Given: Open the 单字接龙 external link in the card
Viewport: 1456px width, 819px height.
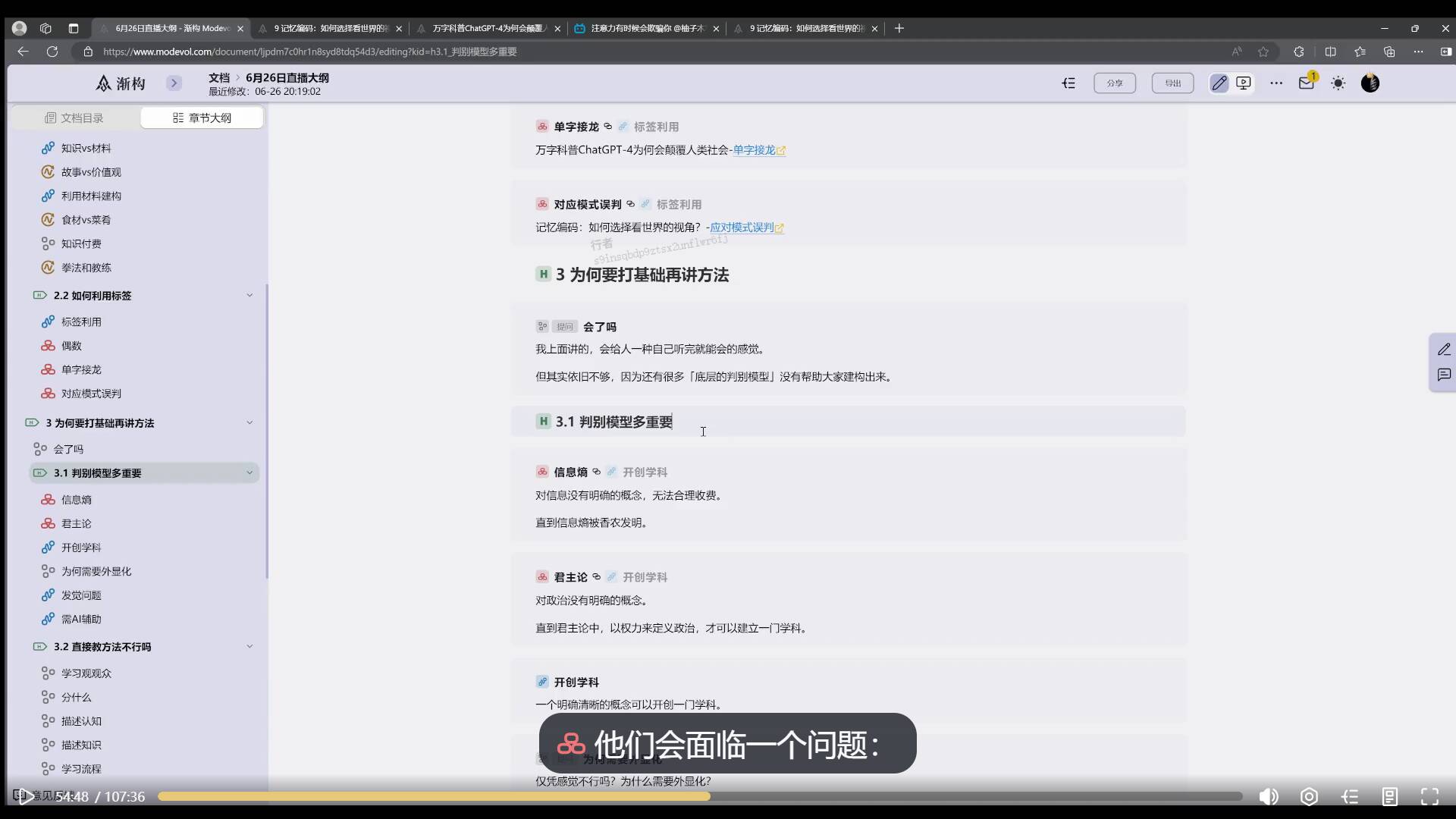Looking at the screenshot, I should tap(759, 150).
